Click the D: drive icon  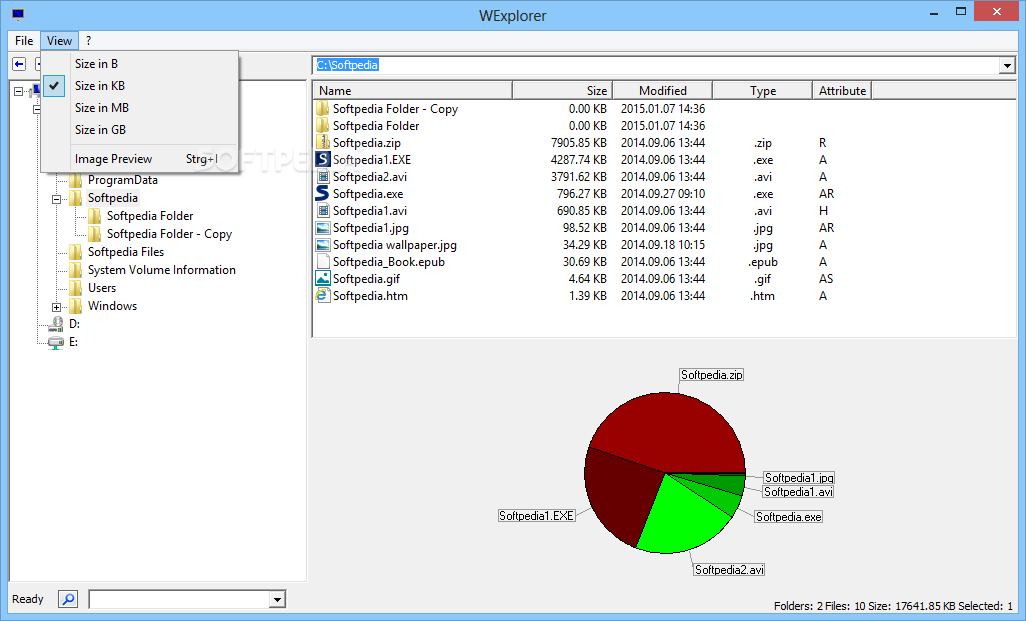tap(56, 324)
